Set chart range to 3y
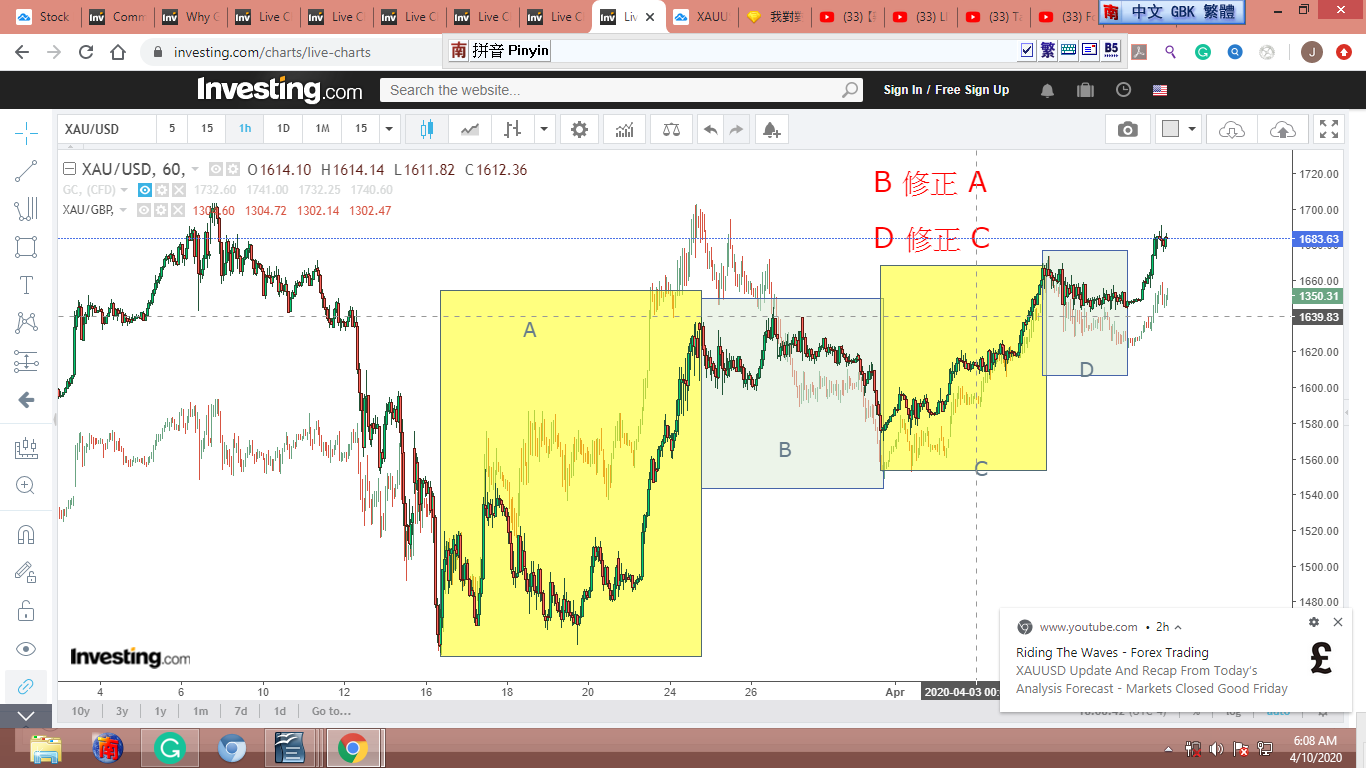Viewport: 1366px width, 768px height. pyautogui.click(x=122, y=711)
